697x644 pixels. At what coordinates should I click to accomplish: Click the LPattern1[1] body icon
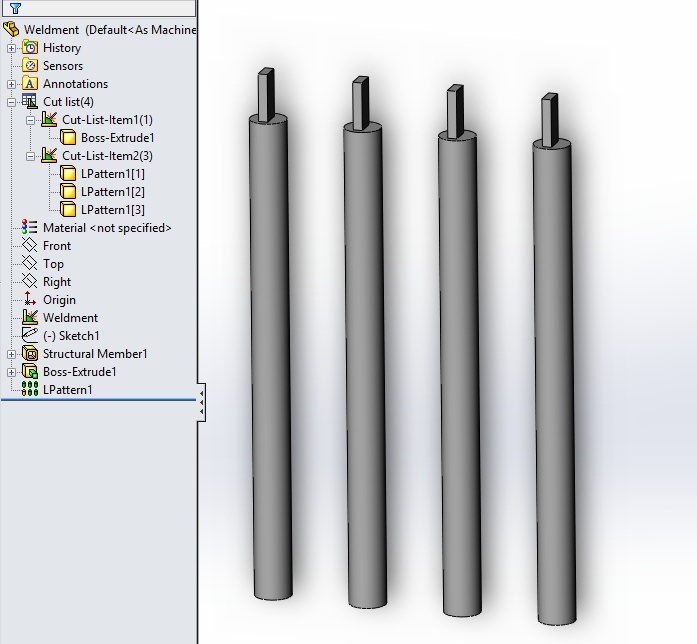[x=68, y=174]
